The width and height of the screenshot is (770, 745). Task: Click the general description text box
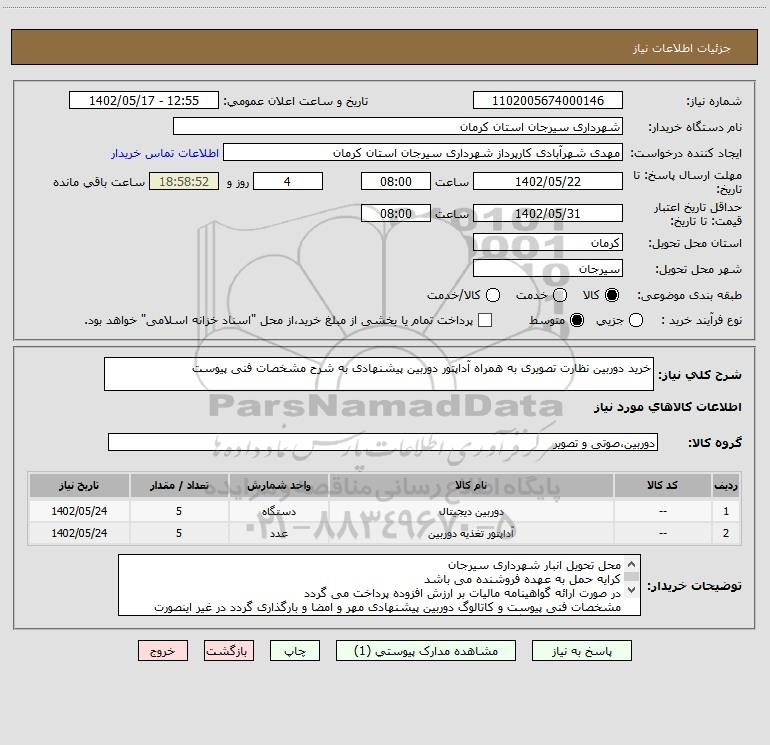pos(379,374)
